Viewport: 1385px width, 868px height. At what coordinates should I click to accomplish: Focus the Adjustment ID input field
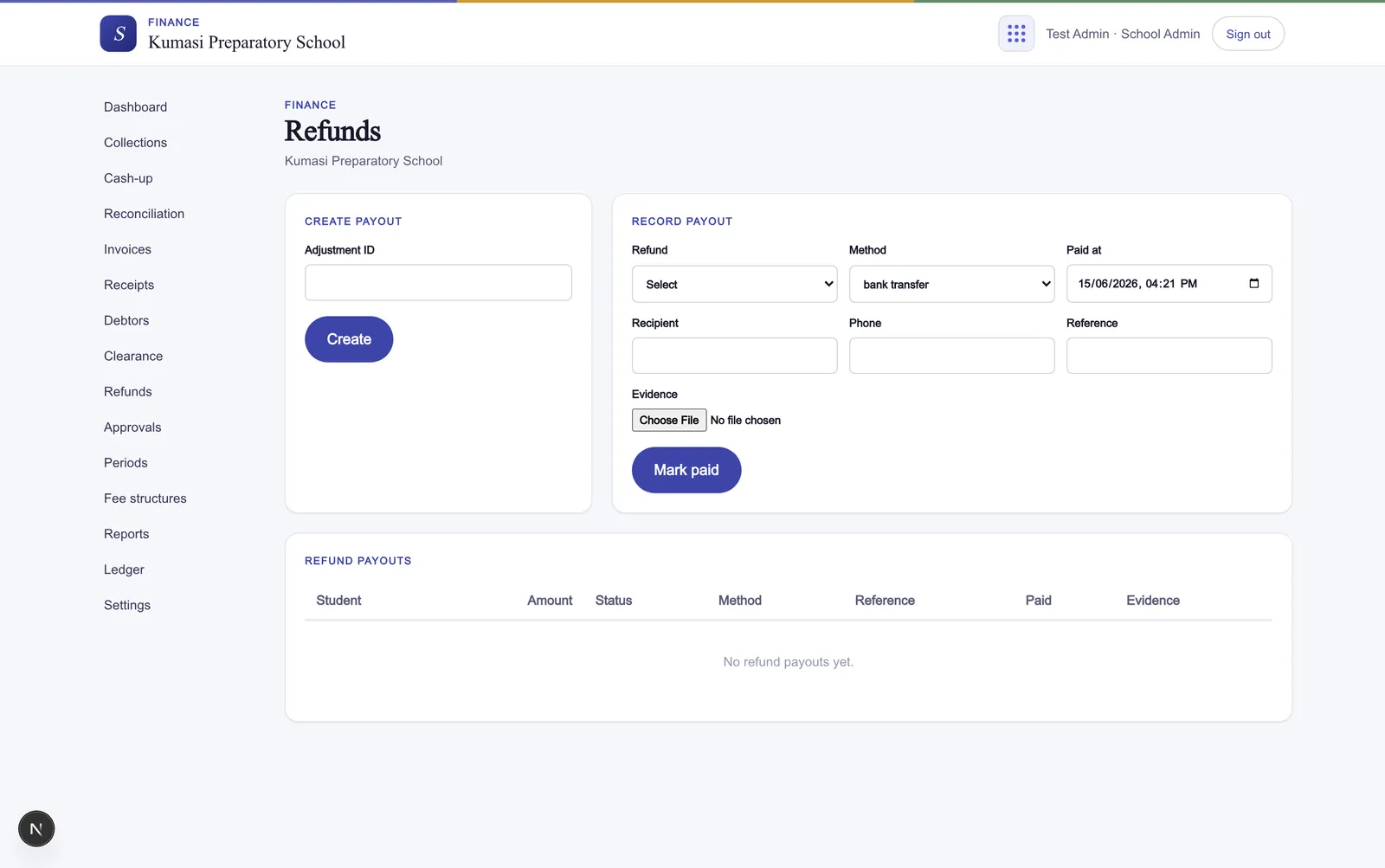[x=438, y=283]
